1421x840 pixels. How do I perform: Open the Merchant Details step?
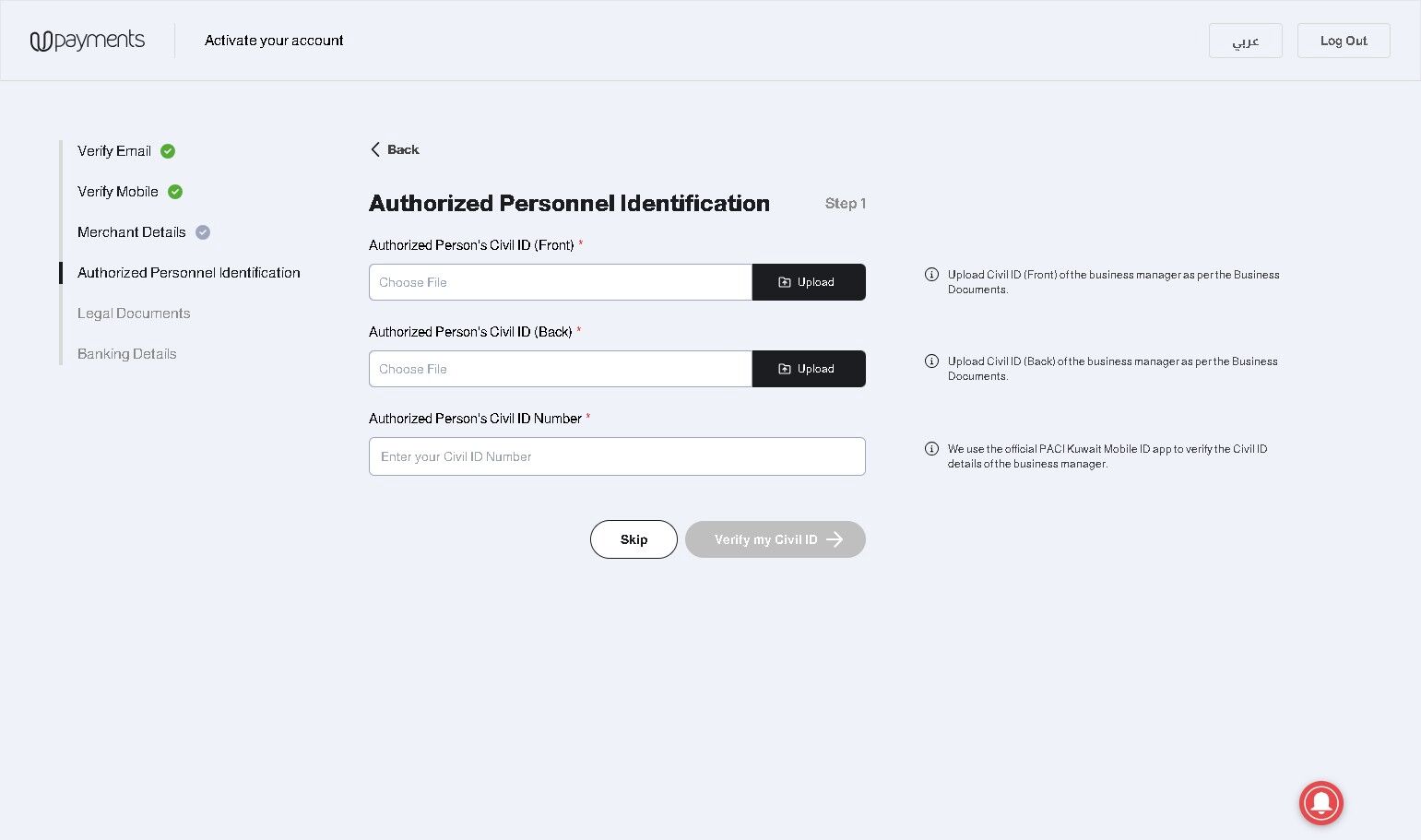point(132,232)
